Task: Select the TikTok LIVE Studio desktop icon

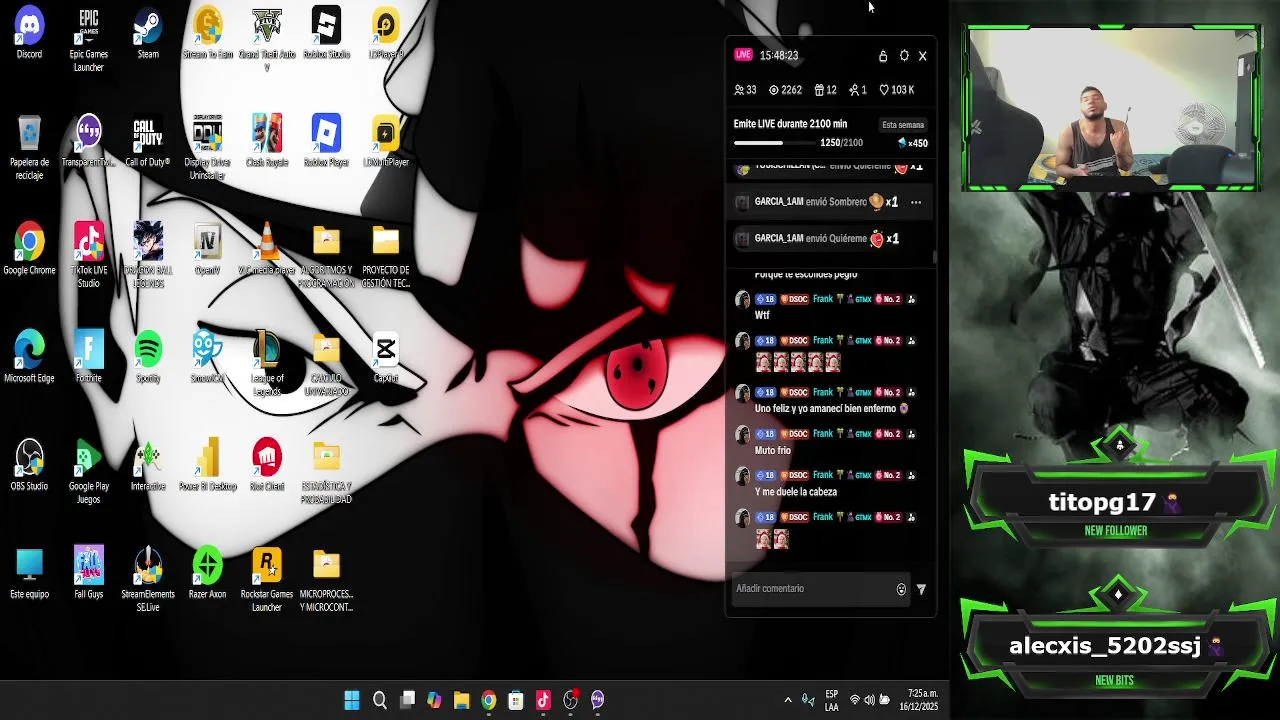Action: click(88, 256)
